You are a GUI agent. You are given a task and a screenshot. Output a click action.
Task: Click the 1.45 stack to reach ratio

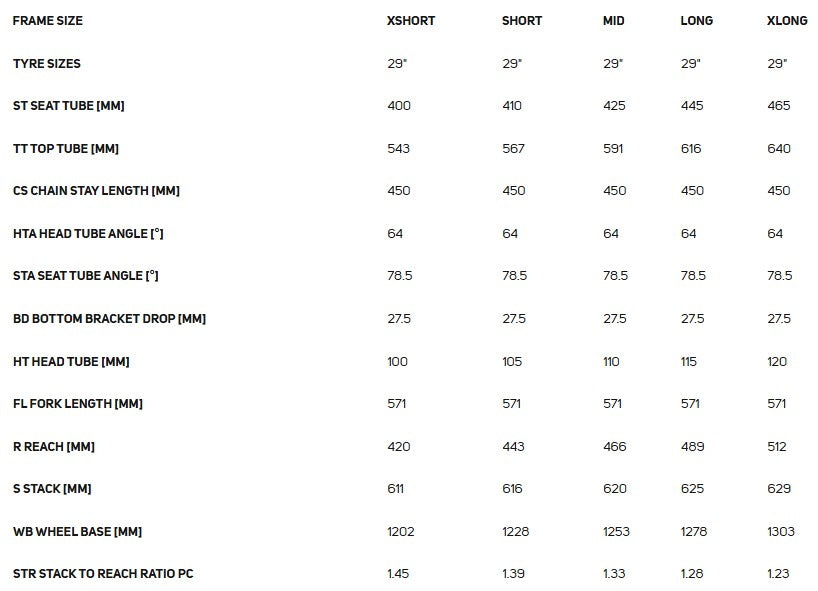point(398,574)
